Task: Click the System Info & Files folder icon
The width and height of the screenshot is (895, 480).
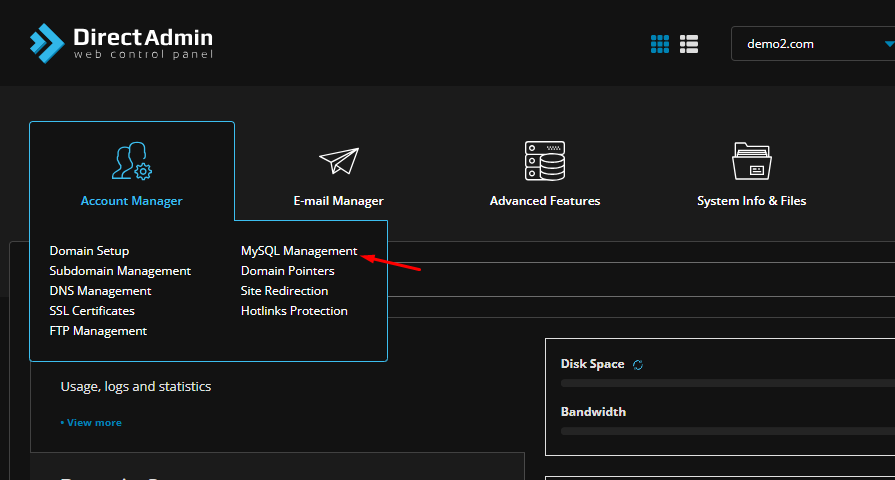Action: tap(752, 161)
